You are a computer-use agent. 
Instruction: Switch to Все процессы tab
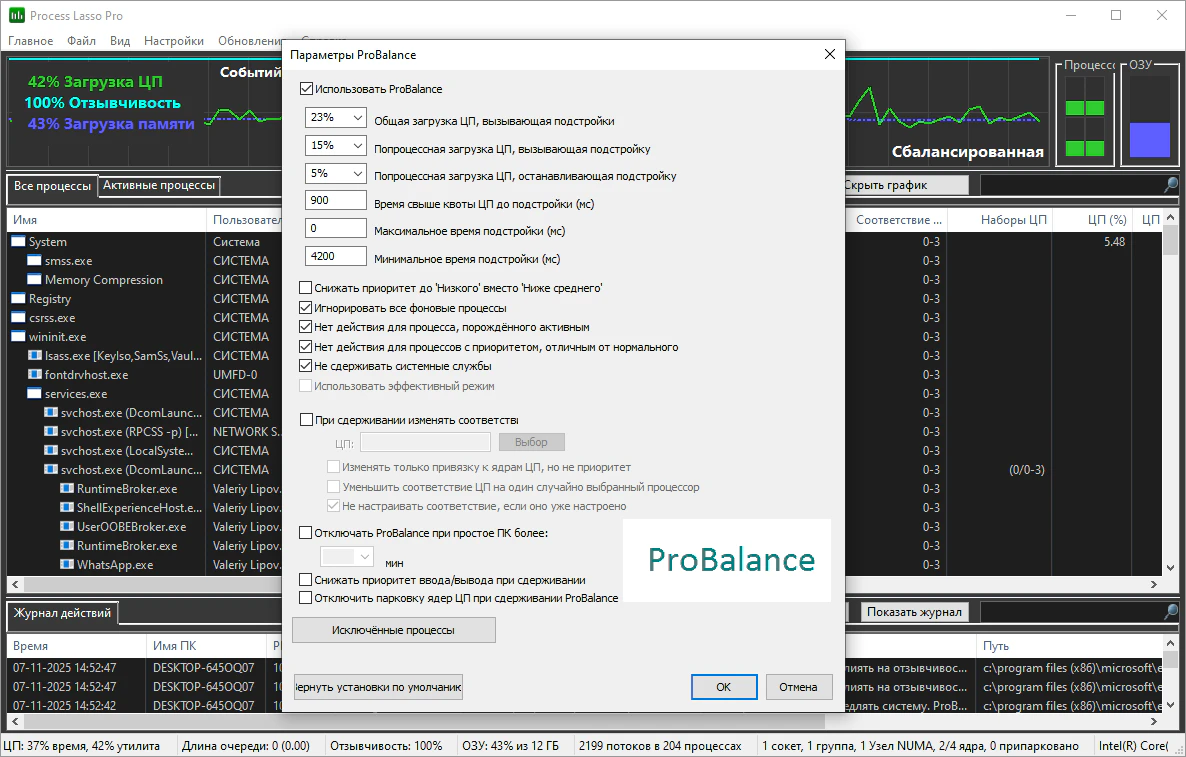52,186
